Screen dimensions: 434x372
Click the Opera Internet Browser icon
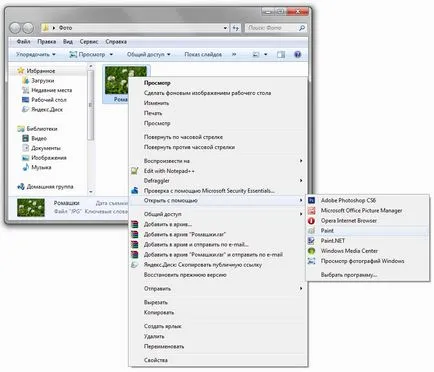pos(311,221)
